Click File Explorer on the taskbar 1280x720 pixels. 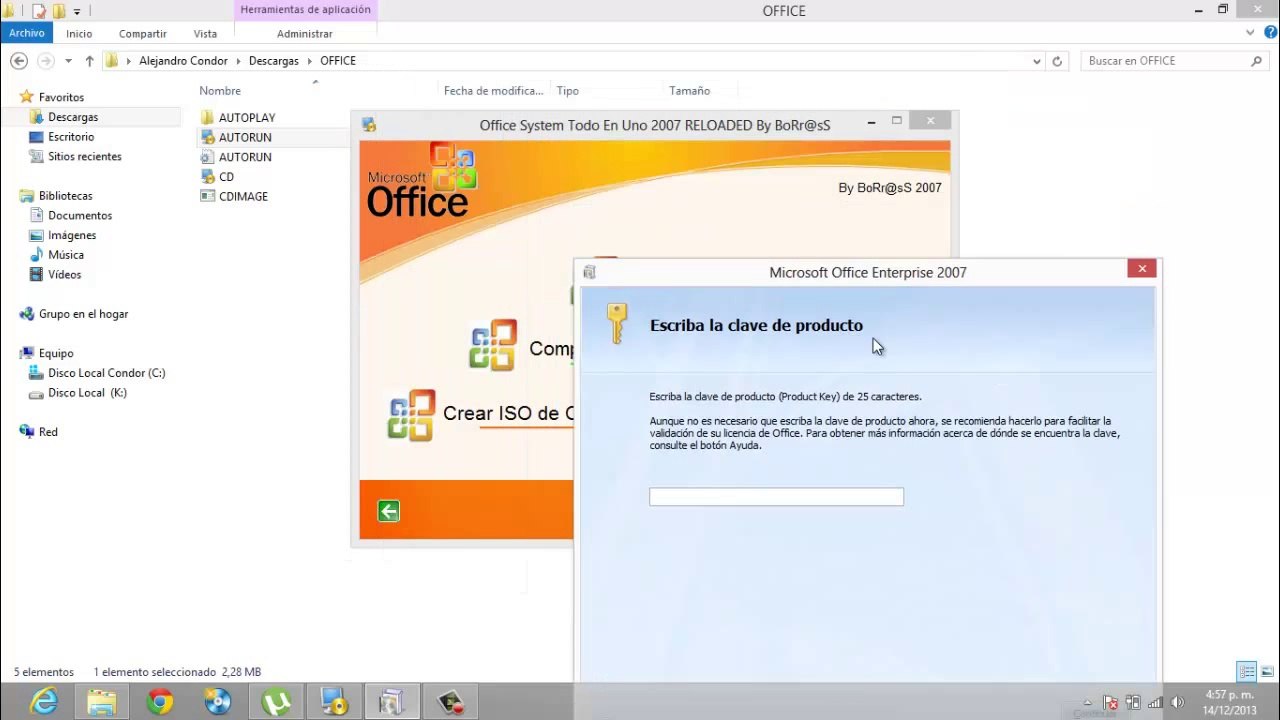click(102, 702)
